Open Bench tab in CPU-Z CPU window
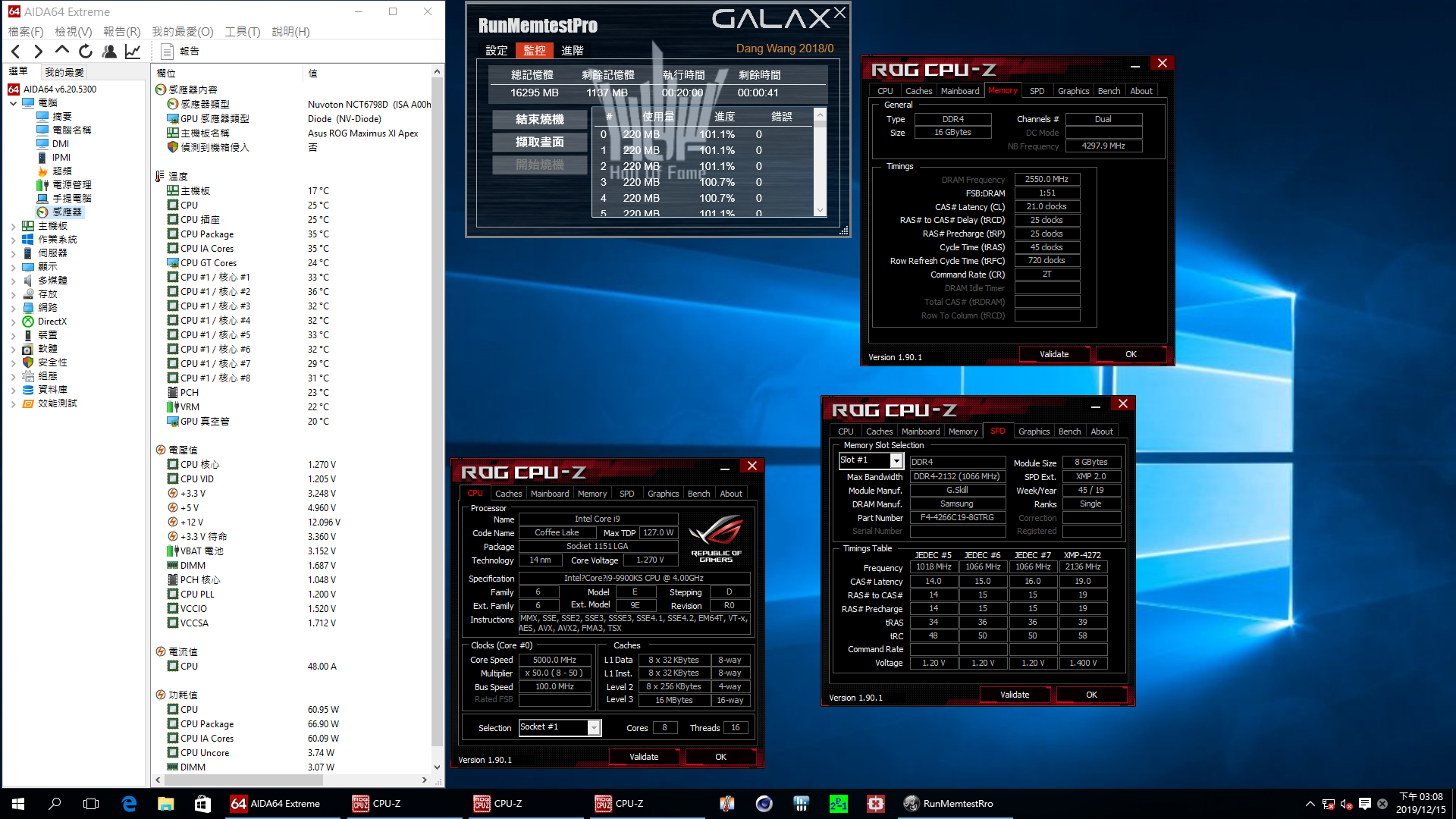 698,494
